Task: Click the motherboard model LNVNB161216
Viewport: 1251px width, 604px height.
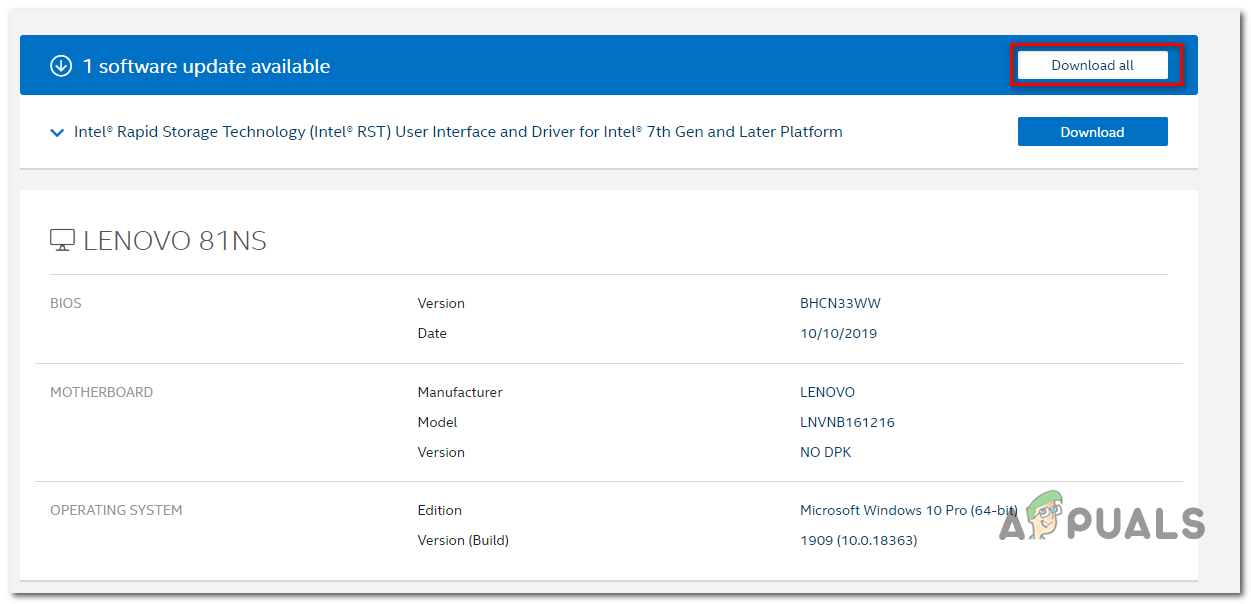Action: click(847, 422)
